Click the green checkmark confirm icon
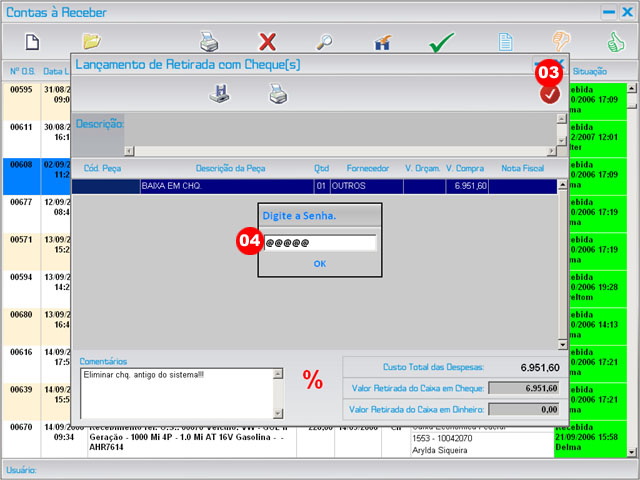This screenshot has width=640, height=480. click(x=441, y=42)
